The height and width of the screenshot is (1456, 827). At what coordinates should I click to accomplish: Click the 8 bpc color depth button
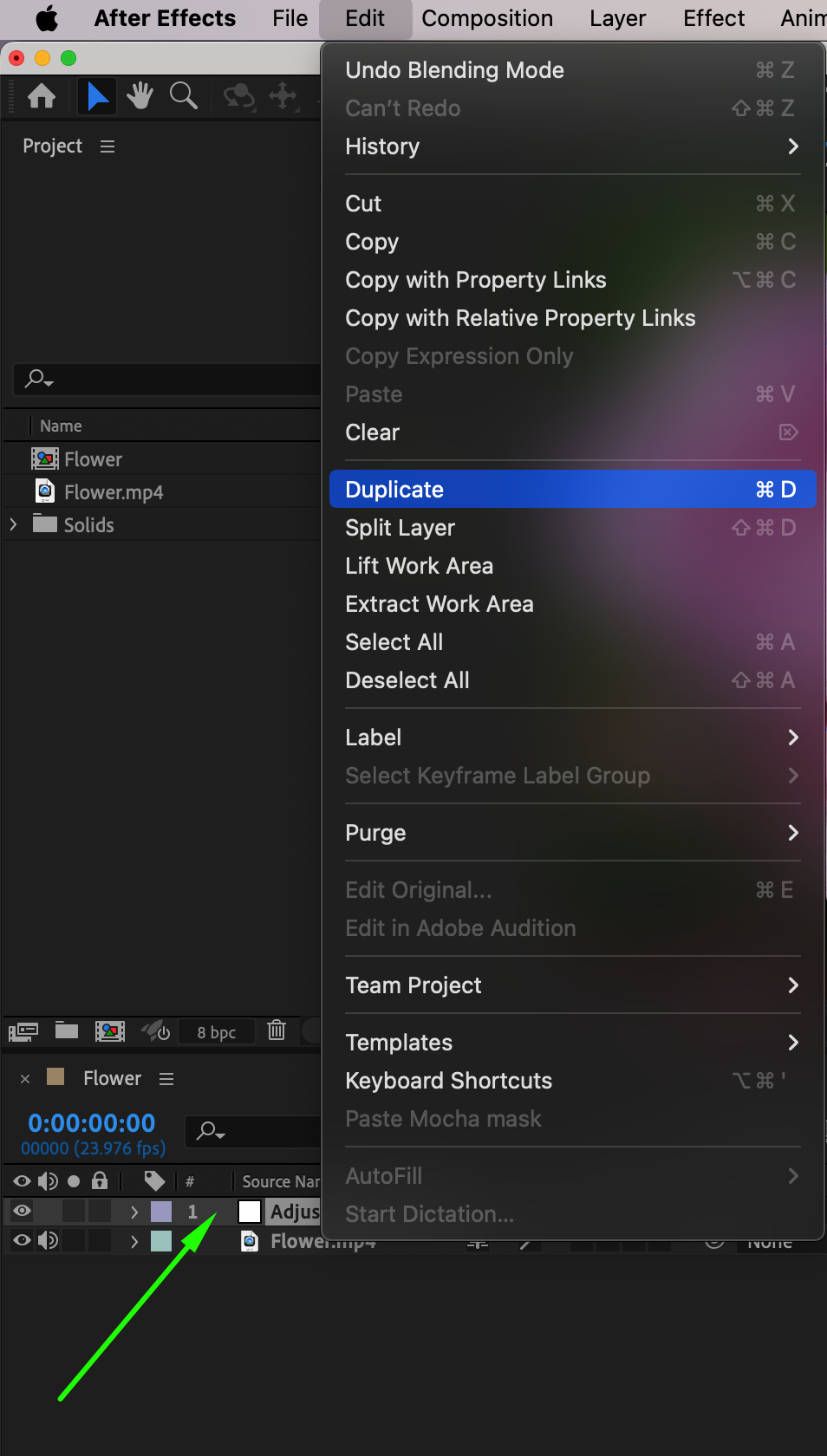217,1032
